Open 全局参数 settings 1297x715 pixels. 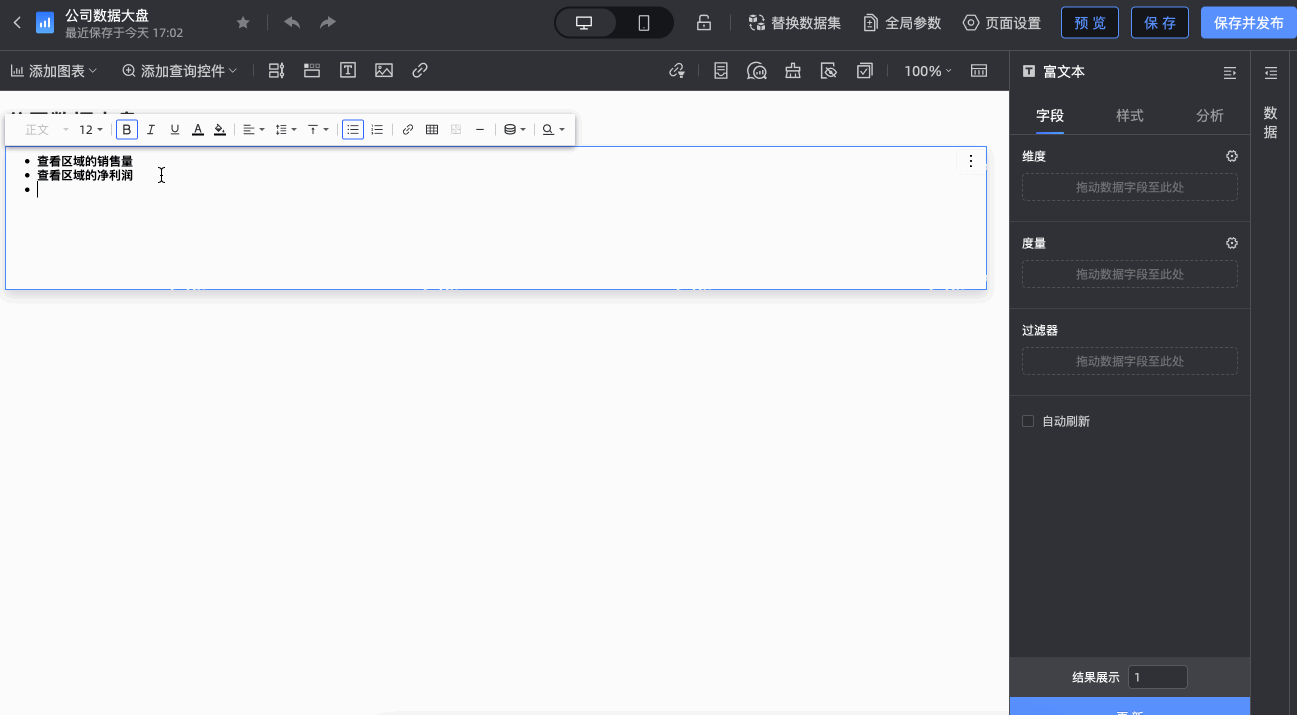pos(902,23)
